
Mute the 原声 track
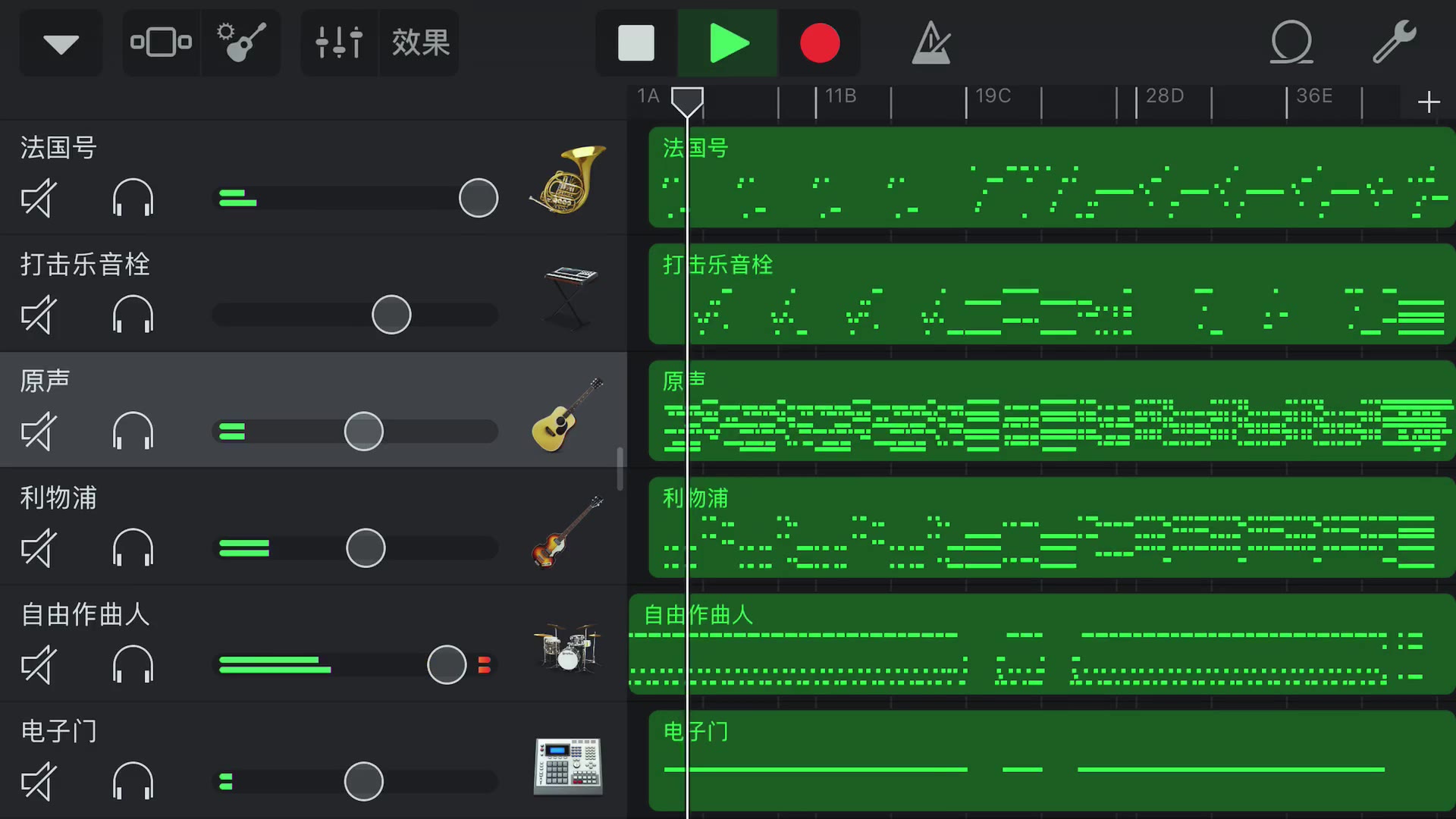coord(39,431)
